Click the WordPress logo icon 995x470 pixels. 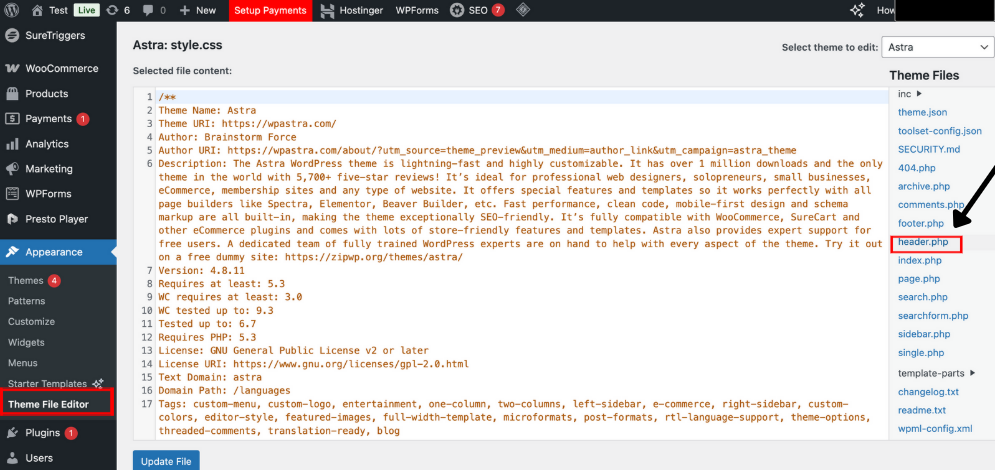pos(13,10)
